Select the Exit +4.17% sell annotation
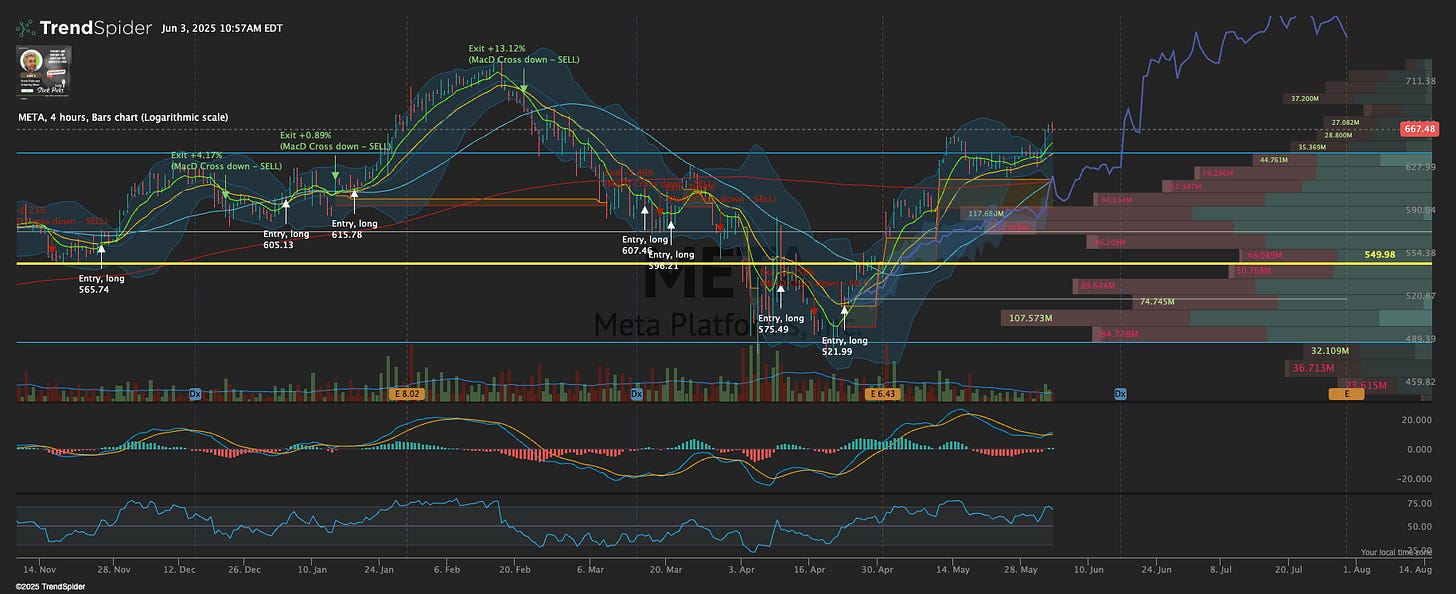The image size is (1456, 594). (x=226, y=160)
